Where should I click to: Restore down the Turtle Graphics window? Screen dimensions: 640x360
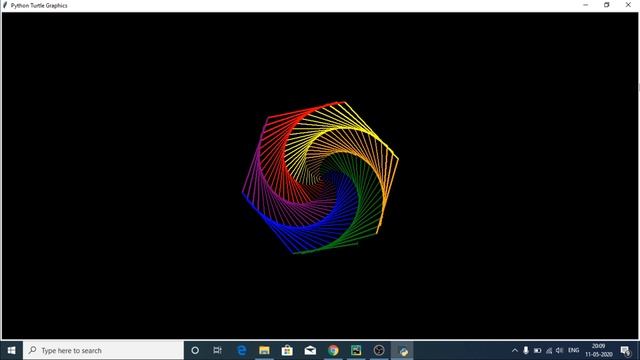click(x=607, y=5)
